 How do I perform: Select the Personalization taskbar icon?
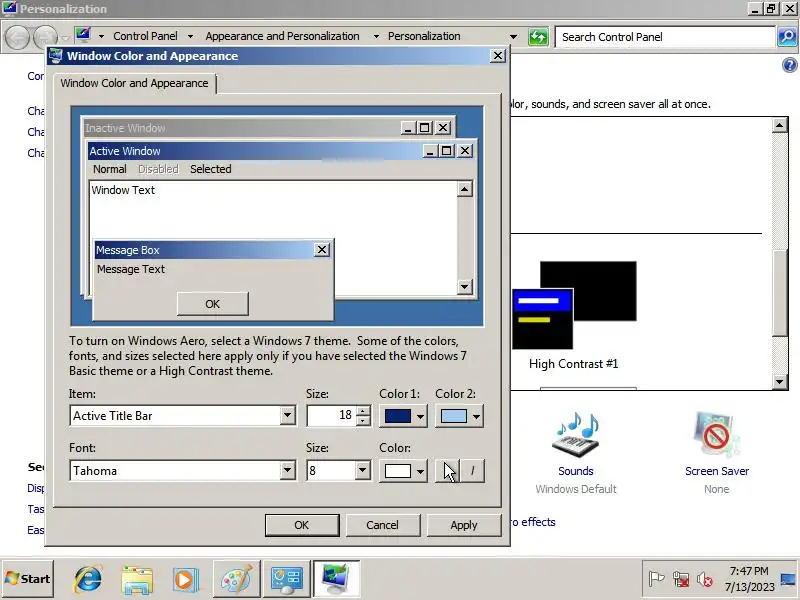336,579
